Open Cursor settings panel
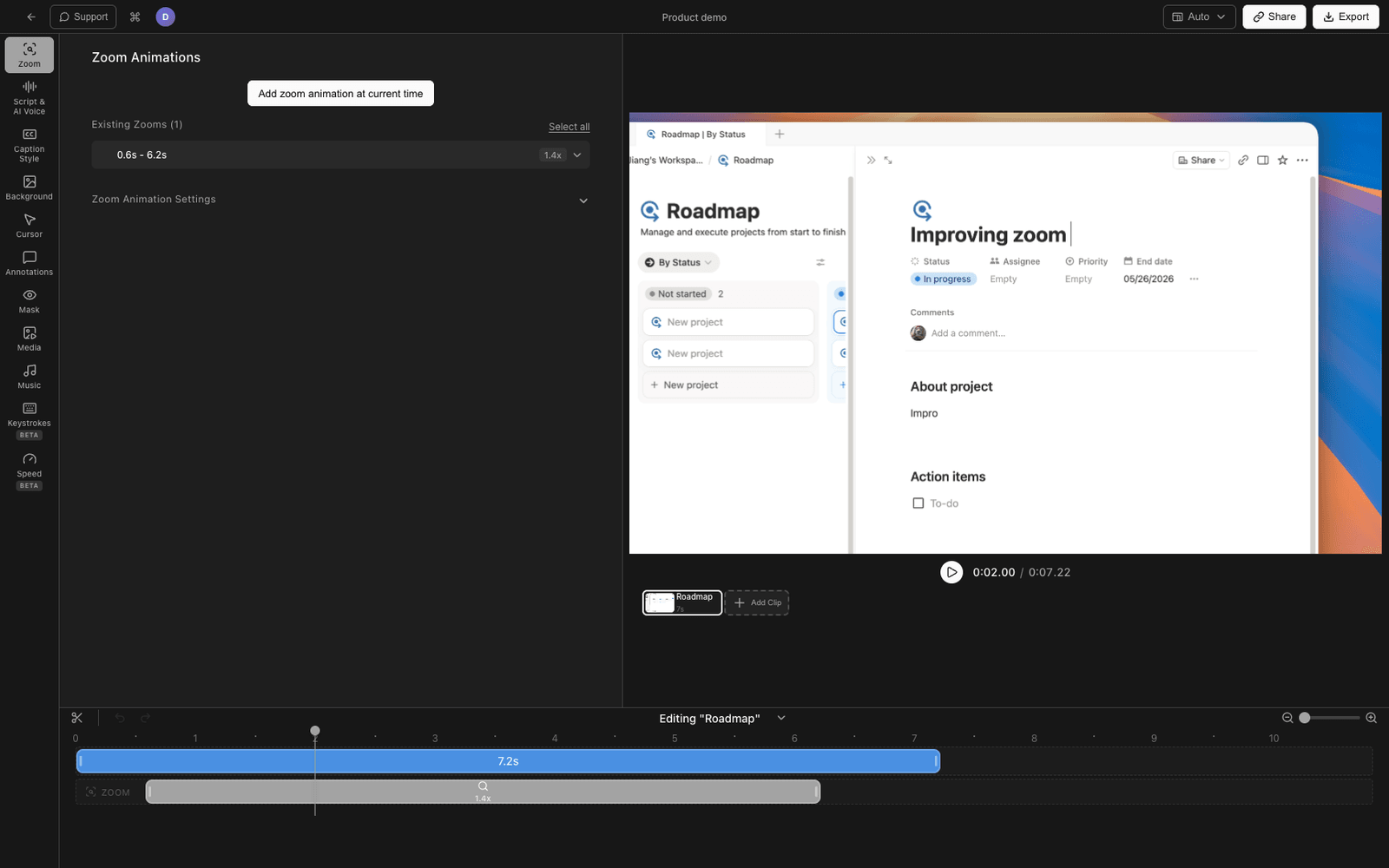 tap(30, 226)
